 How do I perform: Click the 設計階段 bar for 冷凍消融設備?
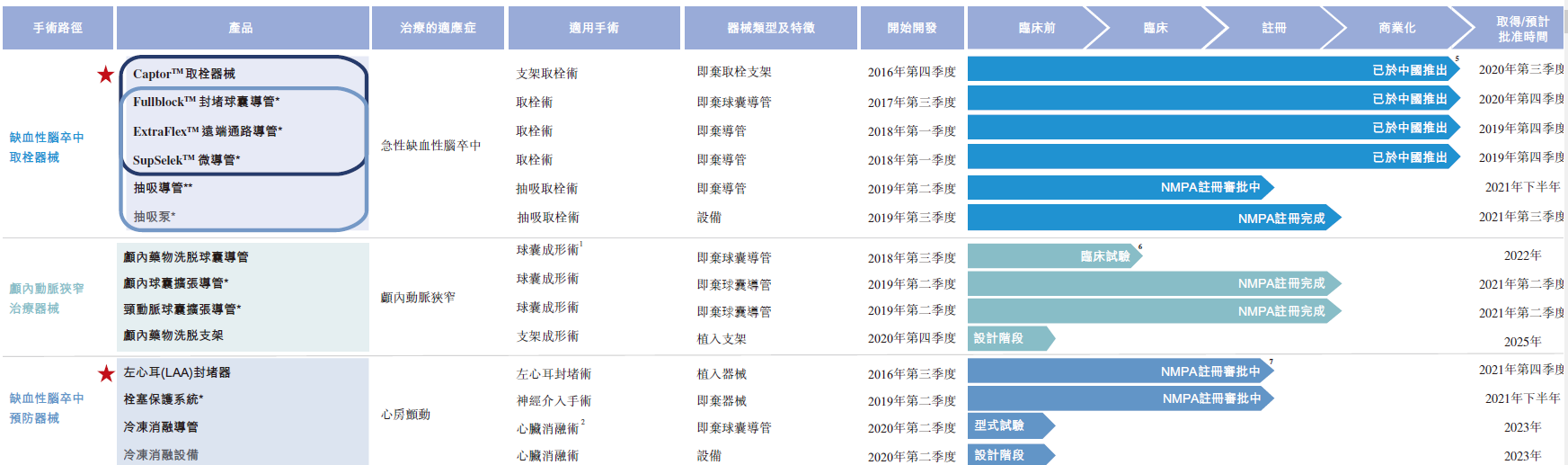(x=1011, y=455)
